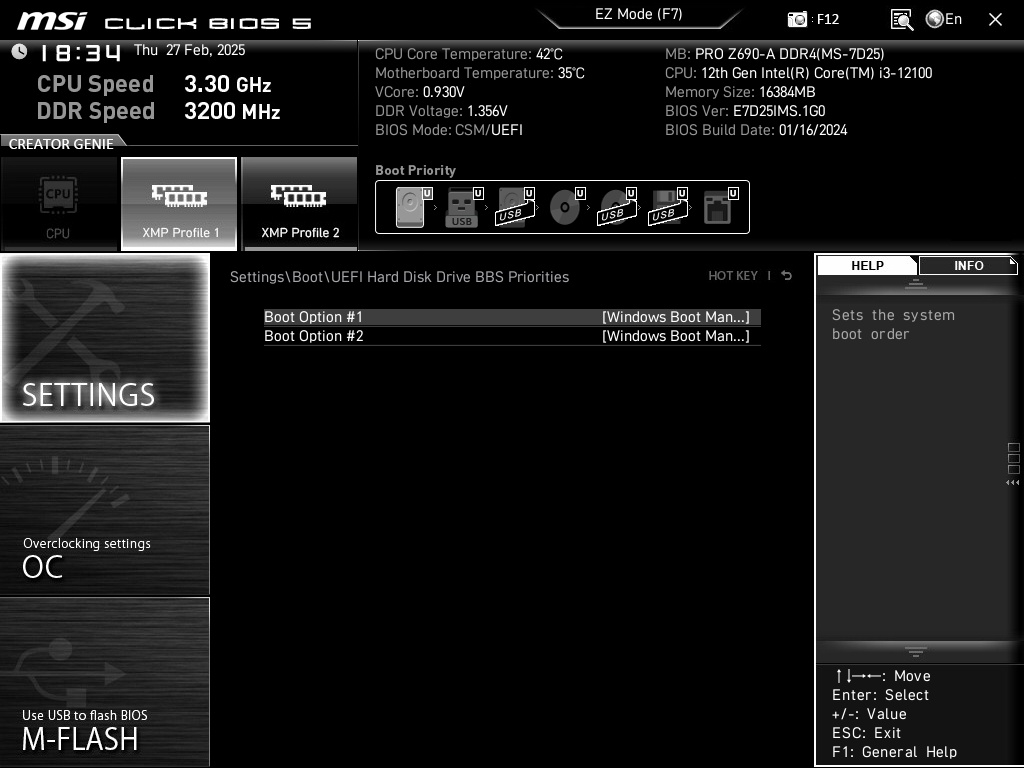The height and width of the screenshot is (768, 1024).
Task: Click the clock icon beside the time
Action: 20,51
